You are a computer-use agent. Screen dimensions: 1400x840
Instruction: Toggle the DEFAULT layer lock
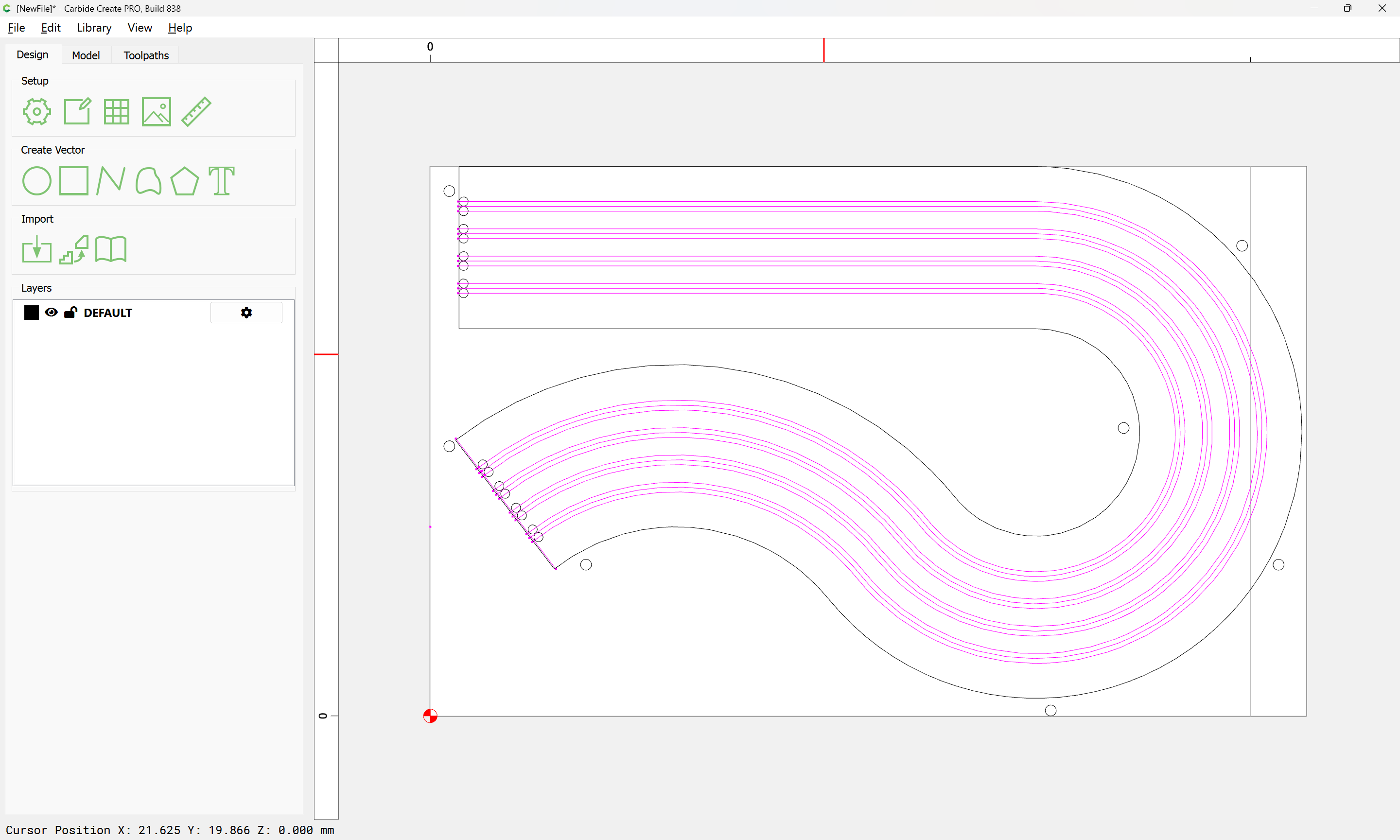tap(71, 313)
